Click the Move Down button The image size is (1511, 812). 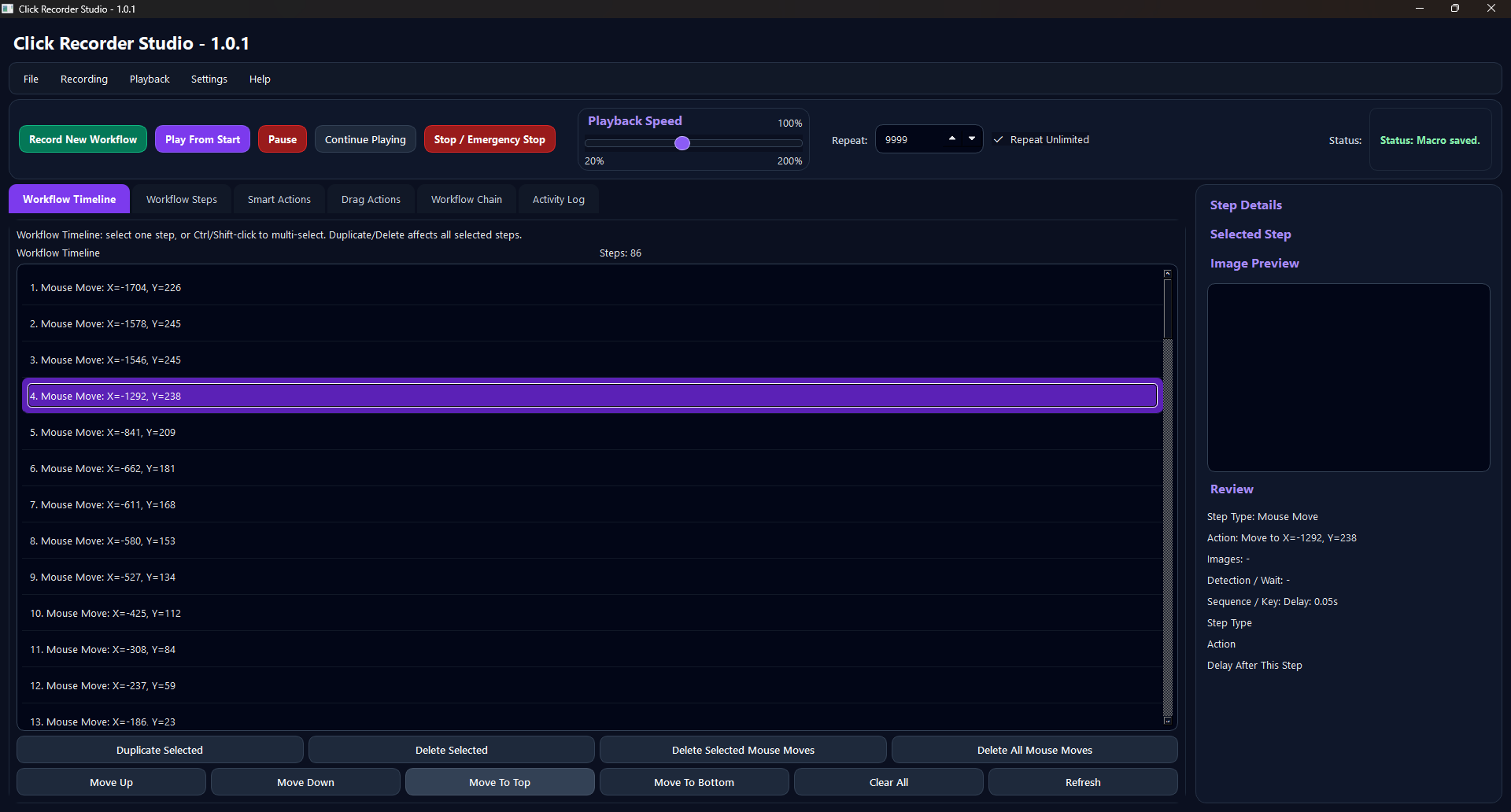tap(305, 782)
